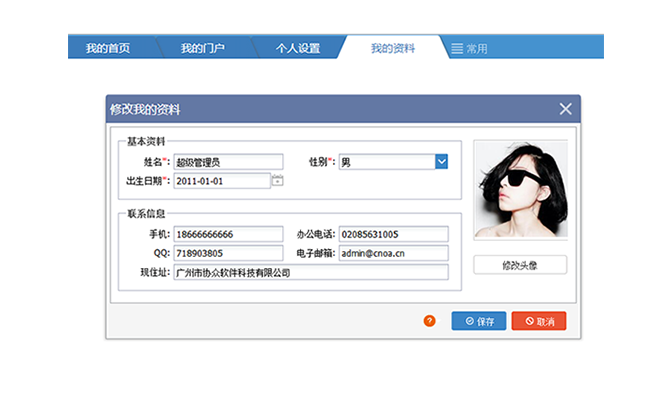Focus the 电子邮箱 email field
This screenshot has width=670, height=412.
coord(393,253)
